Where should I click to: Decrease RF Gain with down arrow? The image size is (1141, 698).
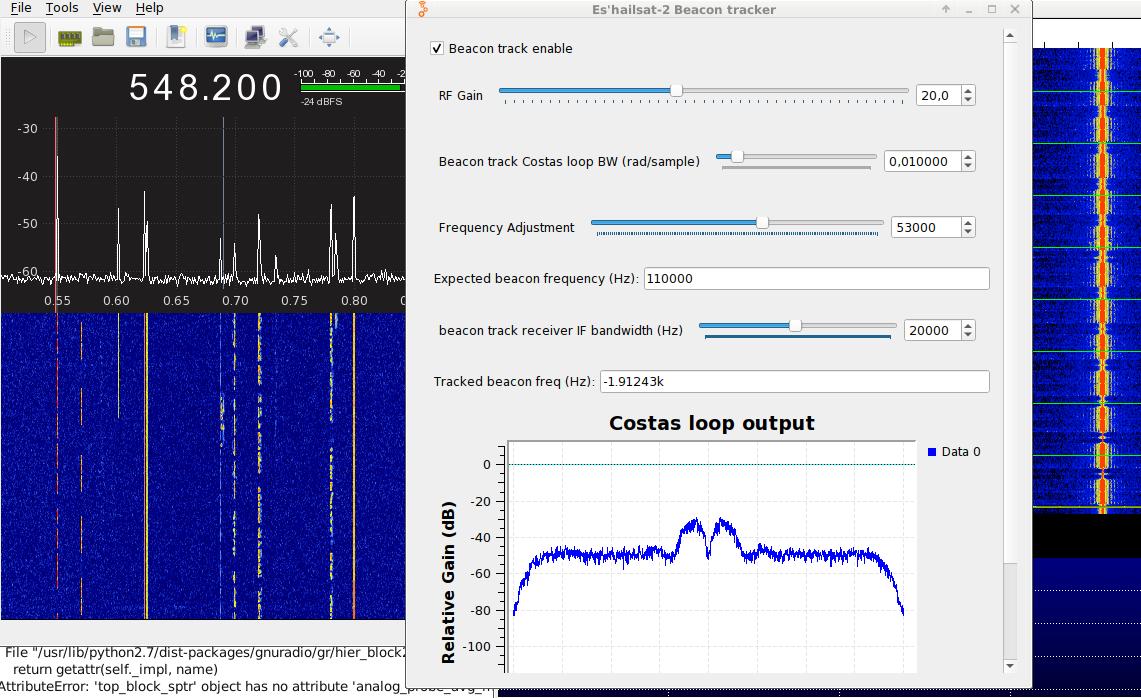[x=968, y=100]
